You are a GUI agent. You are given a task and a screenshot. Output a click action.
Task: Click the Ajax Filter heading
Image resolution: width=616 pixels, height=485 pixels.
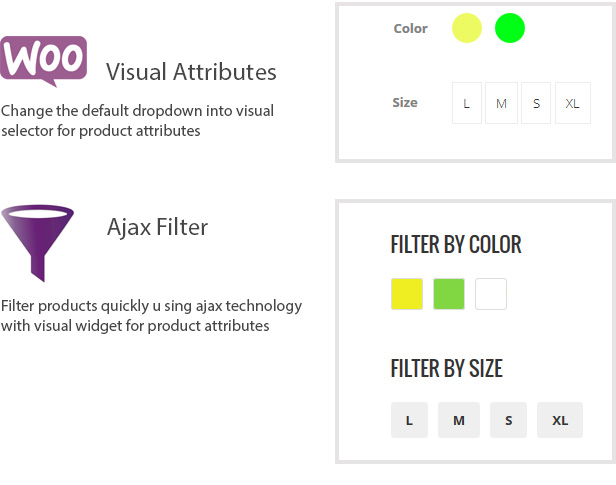pyautogui.click(x=158, y=227)
